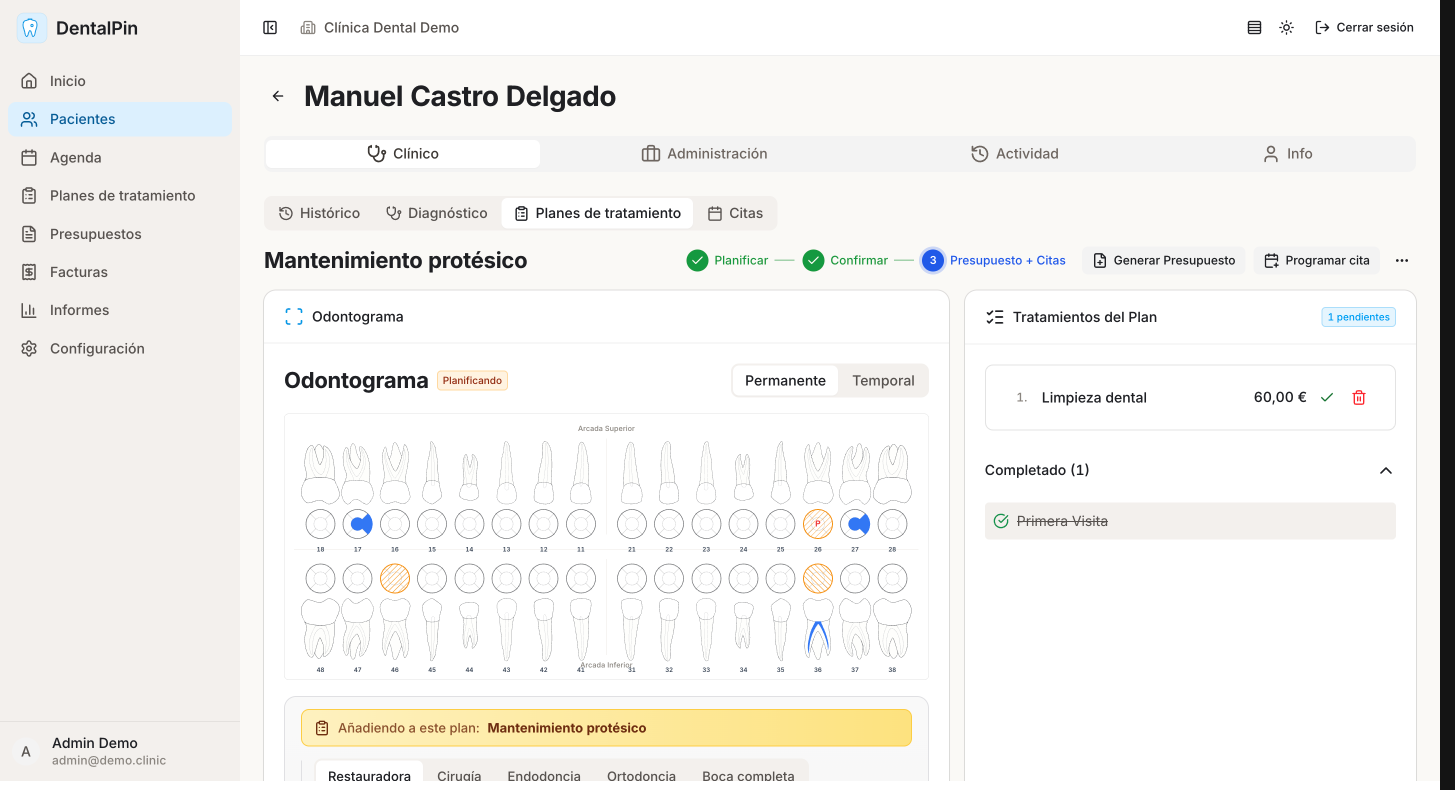Image resolution: width=1455 pixels, height=790 pixels.
Task: Click Programar cita button
Action: click(x=1316, y=260)
